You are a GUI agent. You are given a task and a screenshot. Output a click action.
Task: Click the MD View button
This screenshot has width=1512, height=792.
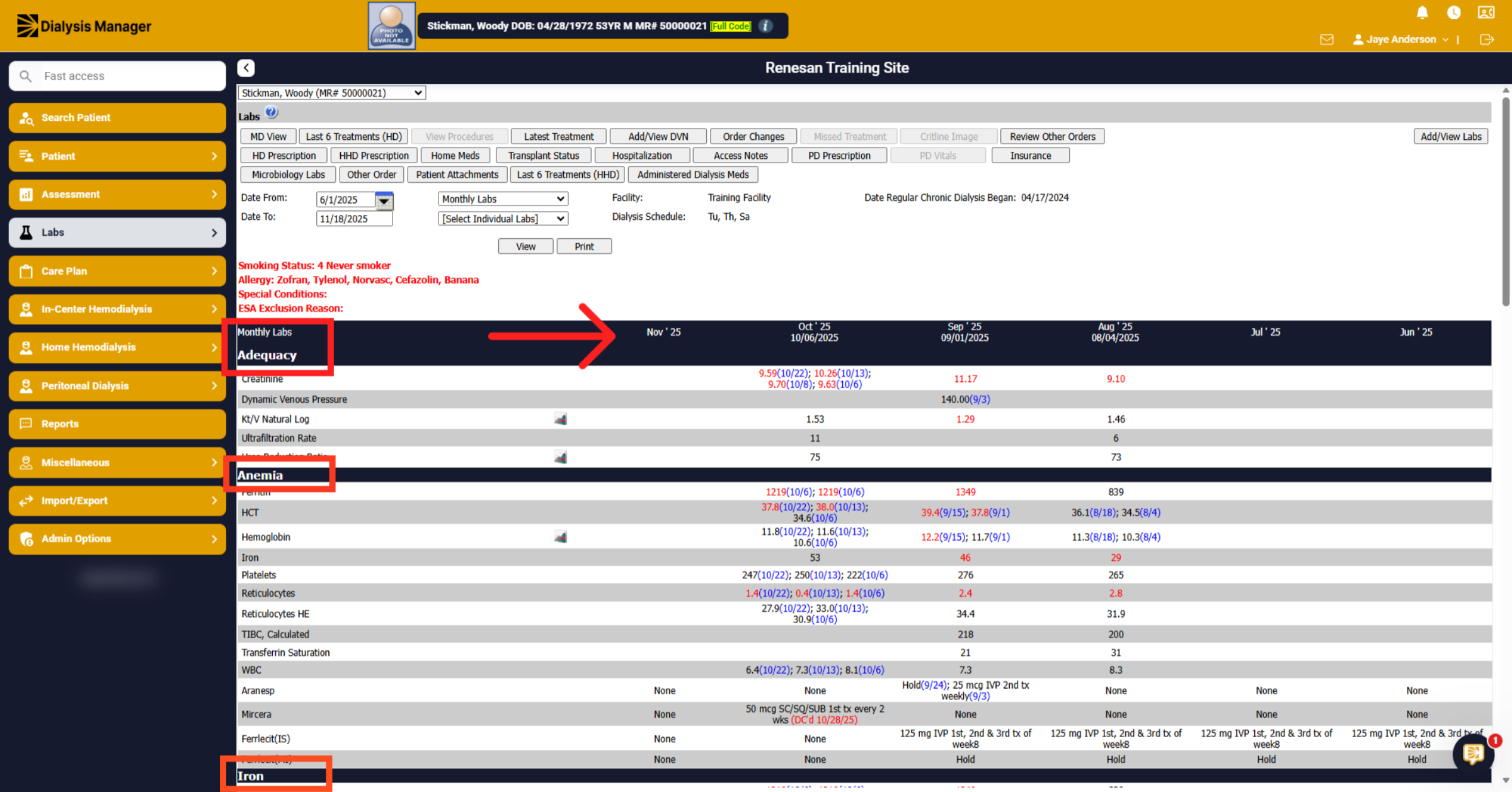268,137
